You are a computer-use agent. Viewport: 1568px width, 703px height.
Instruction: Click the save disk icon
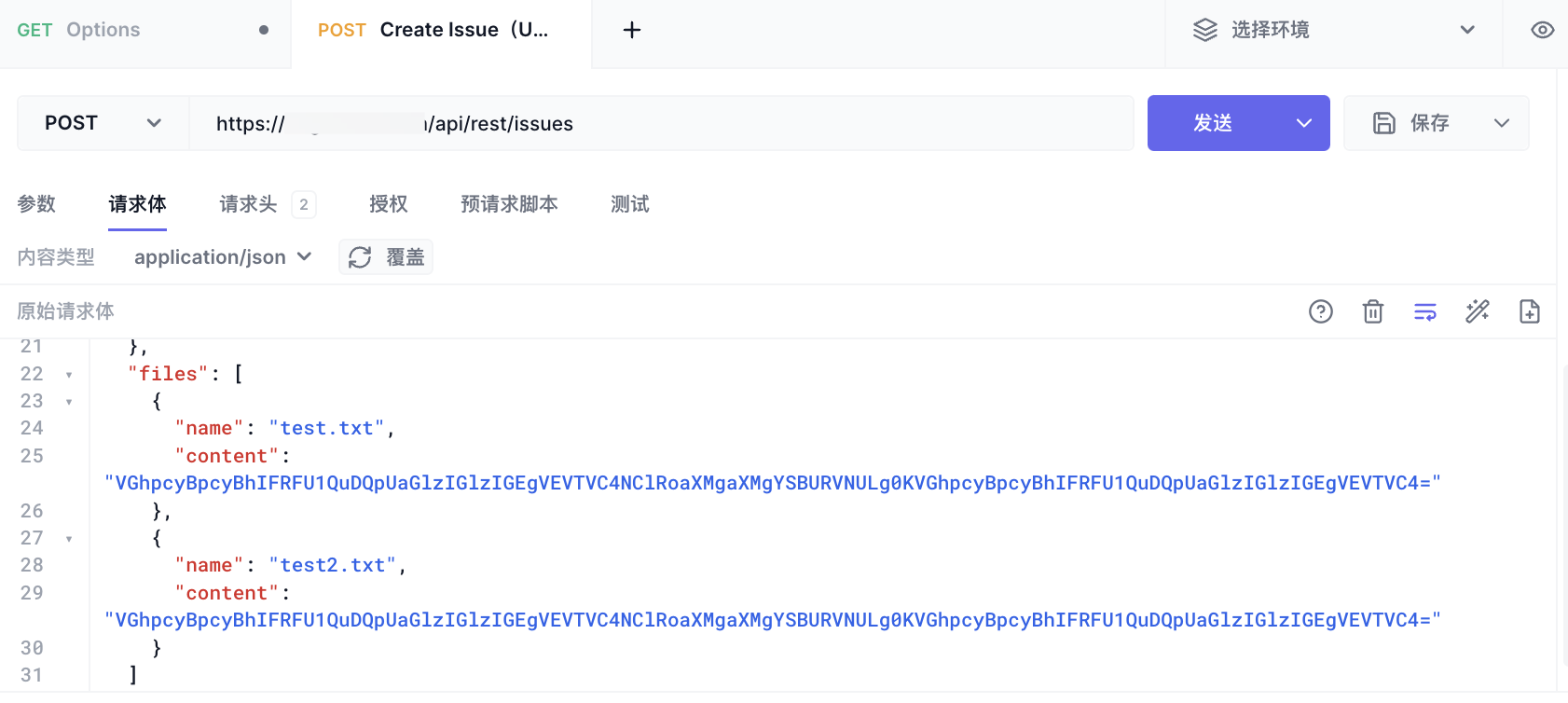click(1384, 123)
